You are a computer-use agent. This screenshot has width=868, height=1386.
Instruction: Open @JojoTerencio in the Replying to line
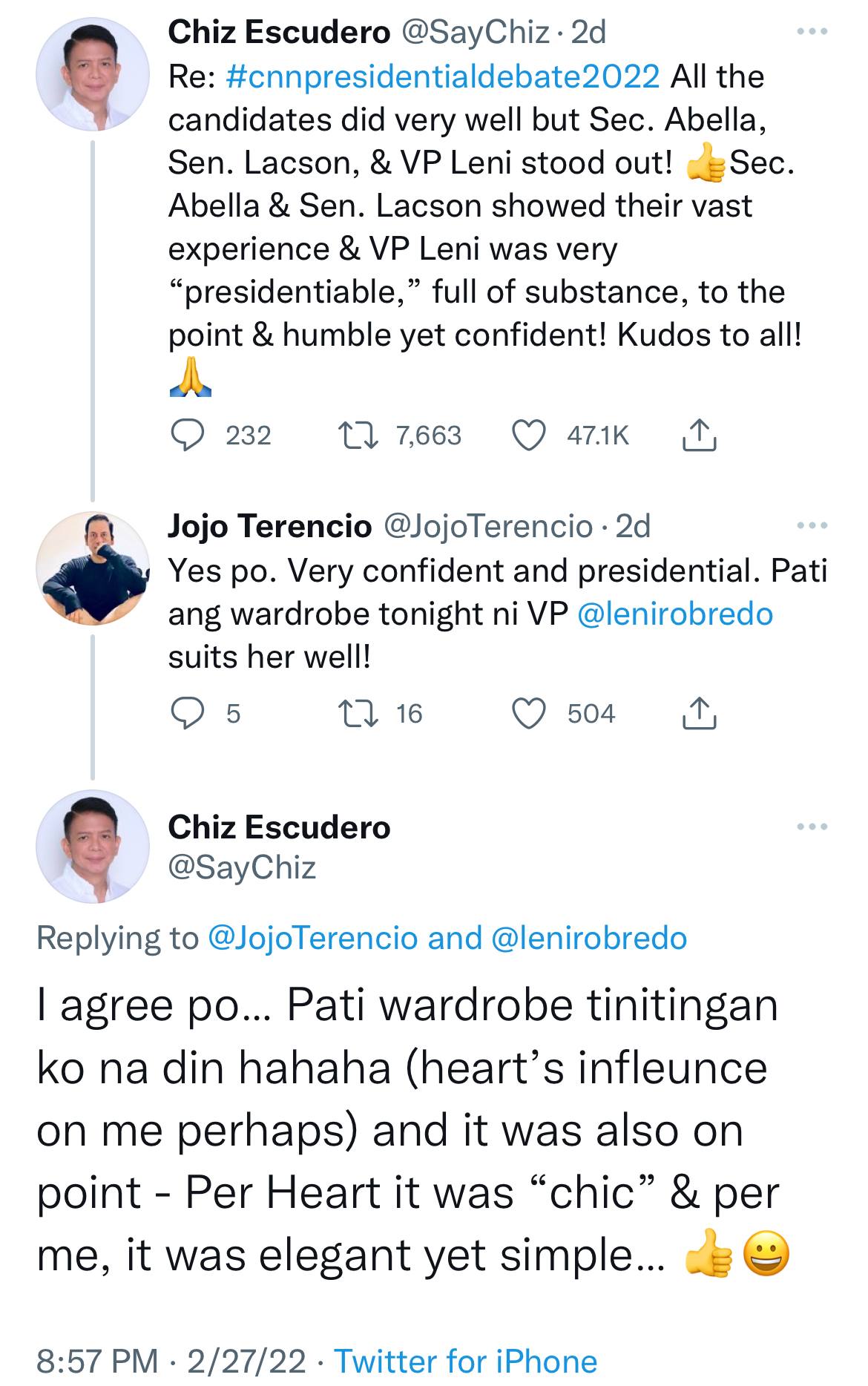pyautogui.click(x=313, y=939)
